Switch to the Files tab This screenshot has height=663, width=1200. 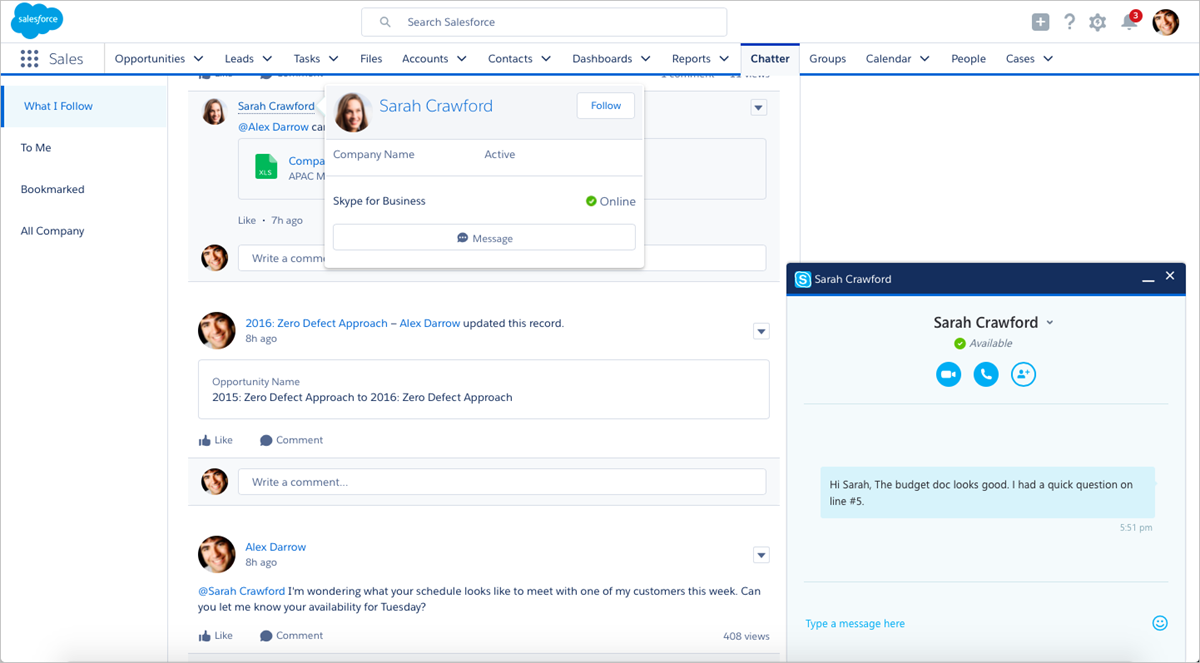point(371,59)
